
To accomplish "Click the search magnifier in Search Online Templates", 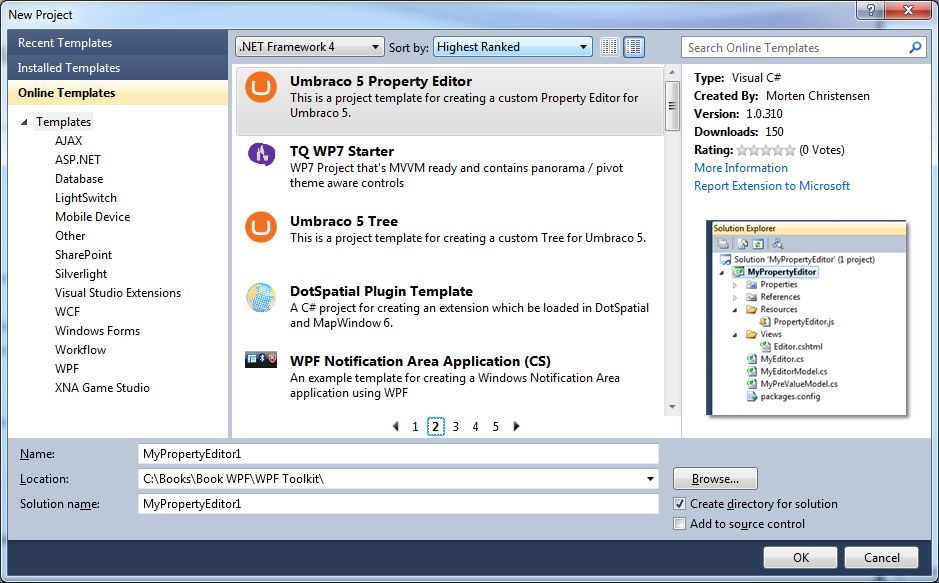I will point(914,47).
